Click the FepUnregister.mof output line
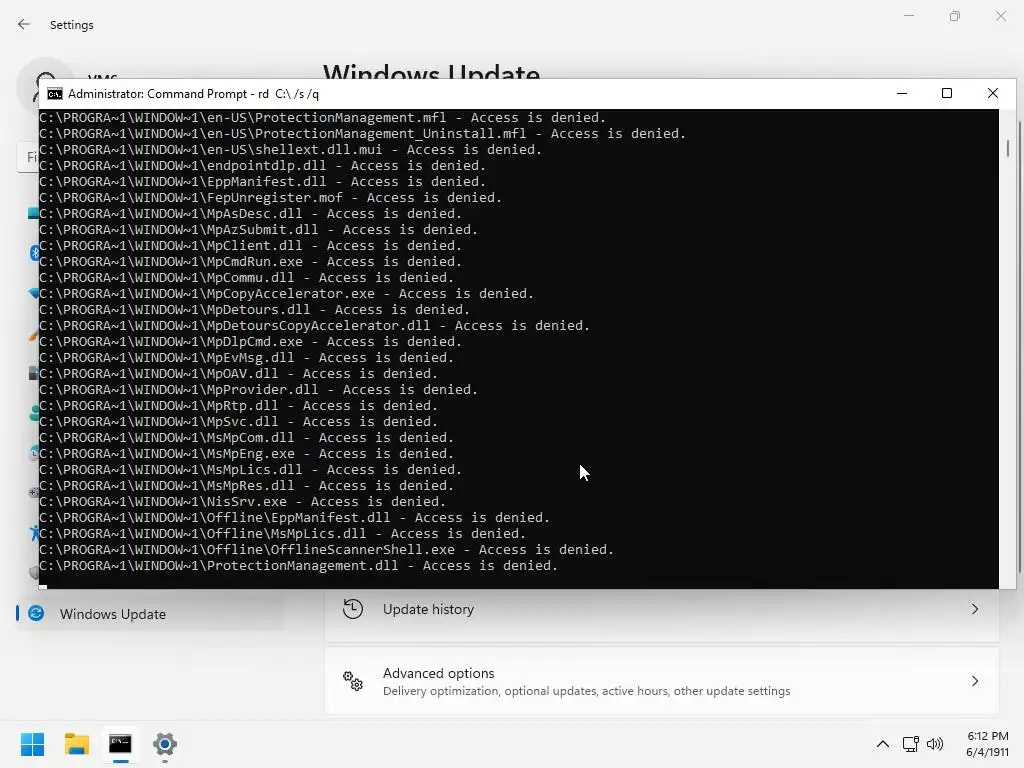 (270, 198)
